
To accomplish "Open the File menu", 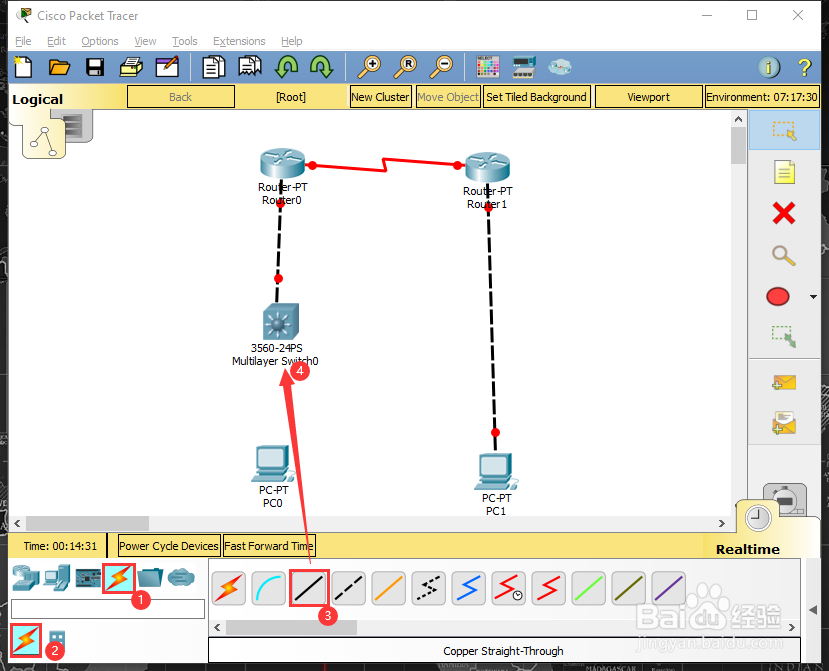I will click(23, 41).
